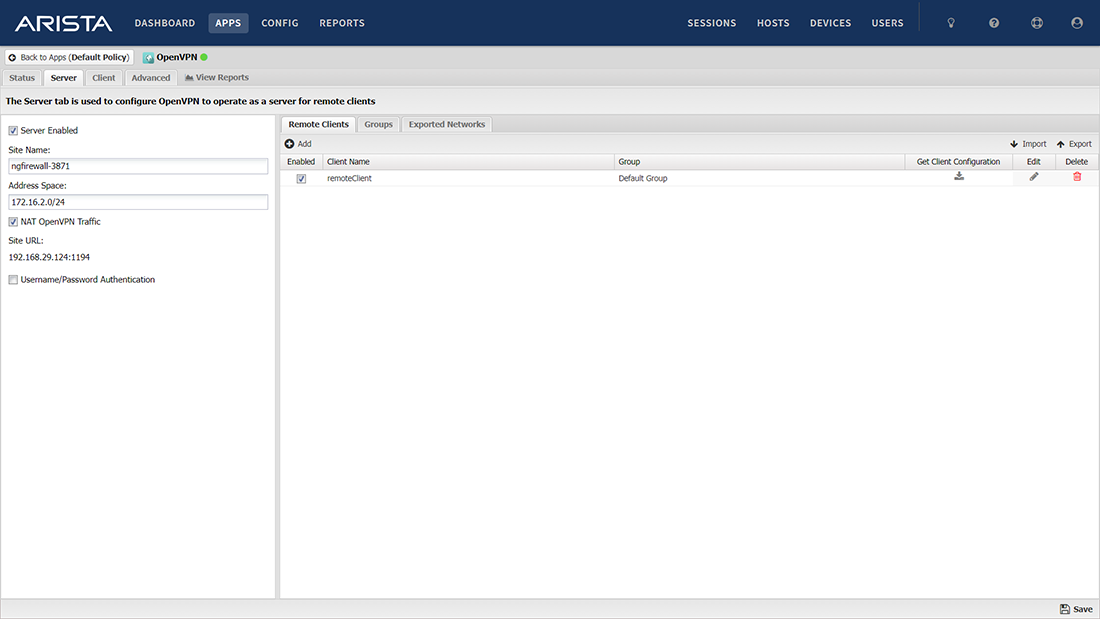Open the Devices page
This screenshot has width=1100, height=619.
(830, 23)
